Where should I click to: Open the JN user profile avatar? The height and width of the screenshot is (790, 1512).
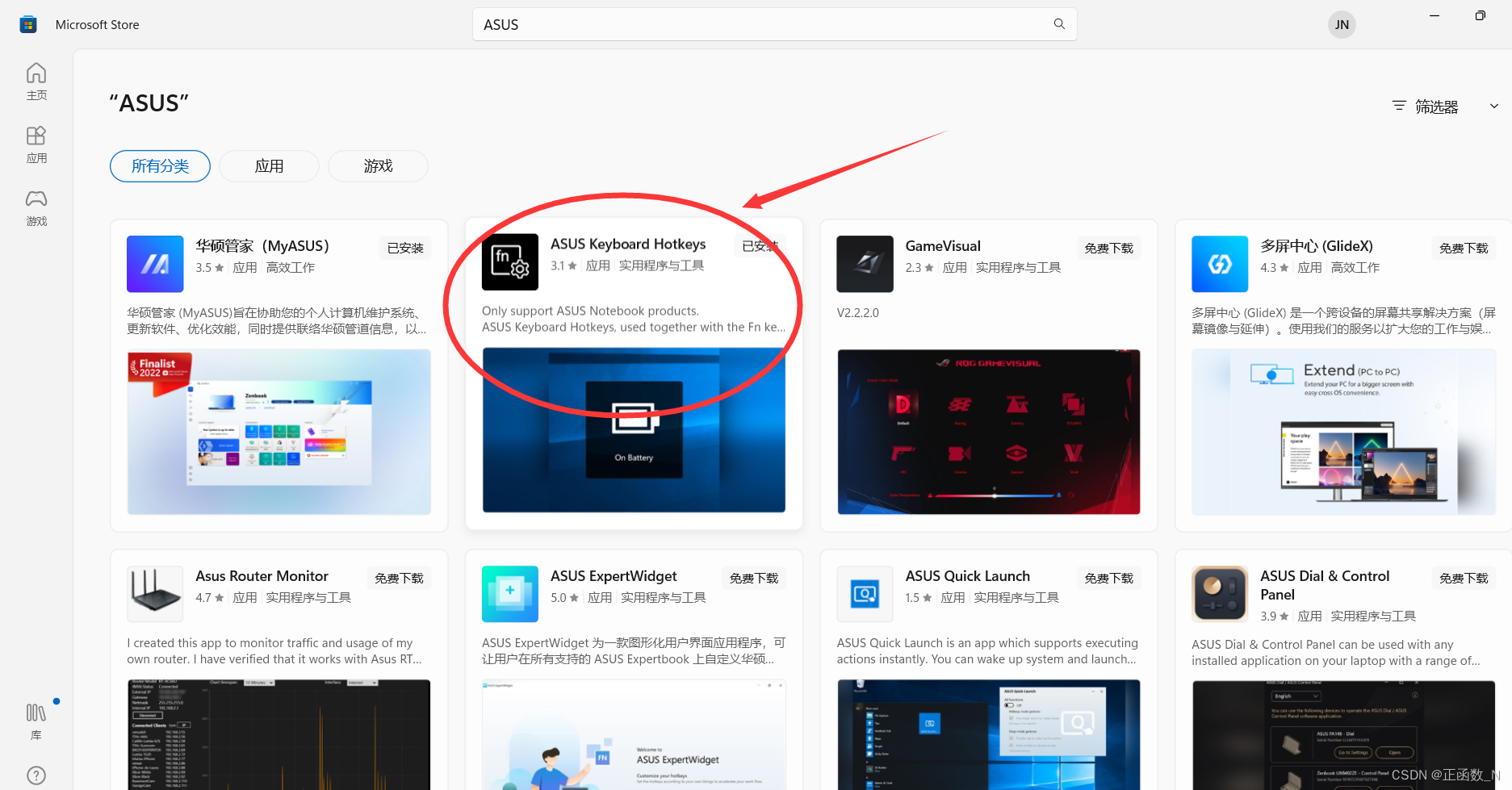click(x=1342, y=24)
